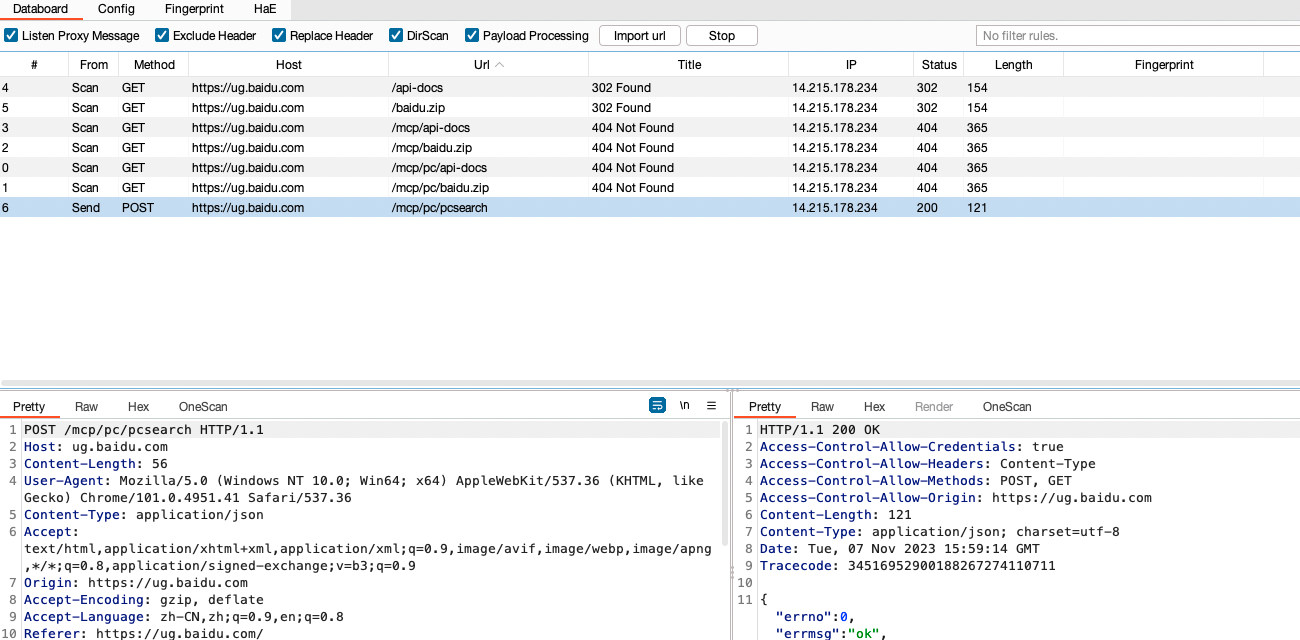Sort the table by the # column
Image resolution: width=1300 pixels, height=640 pixels.
(x=34, y=64)
